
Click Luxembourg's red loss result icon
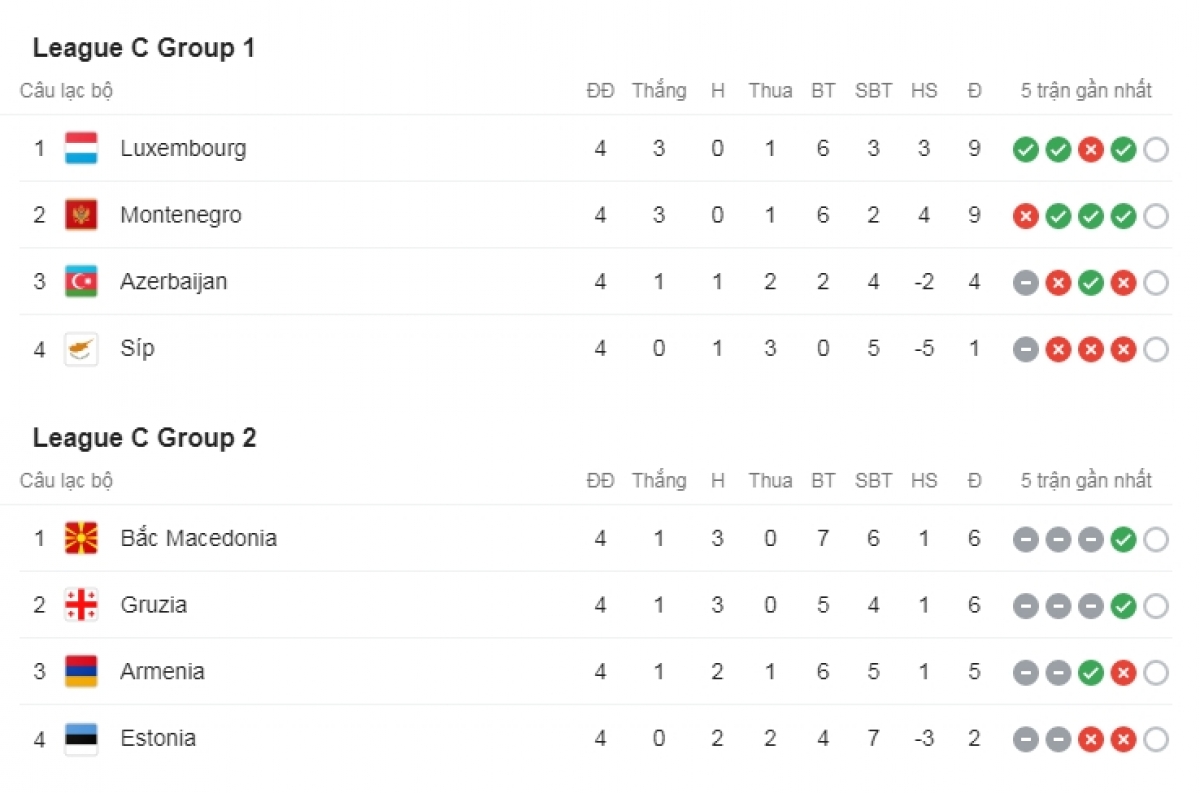coord(1091,150)
